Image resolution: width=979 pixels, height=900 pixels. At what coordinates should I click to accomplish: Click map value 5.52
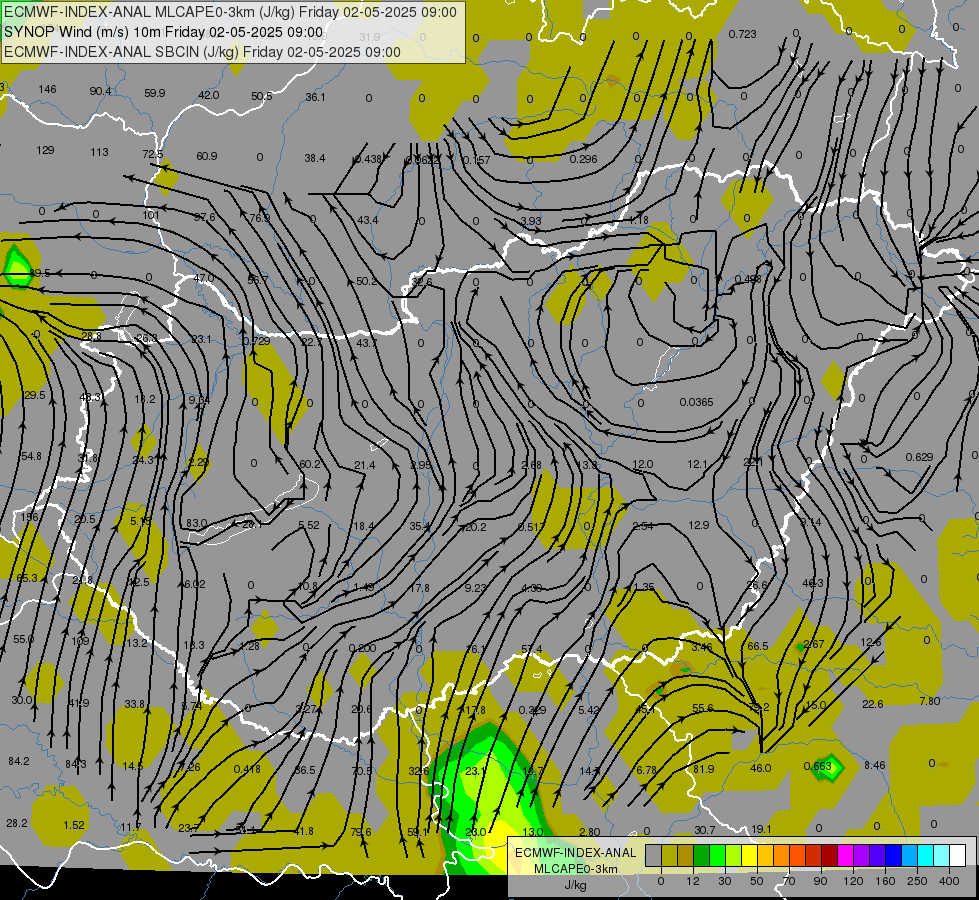[309, 525]
